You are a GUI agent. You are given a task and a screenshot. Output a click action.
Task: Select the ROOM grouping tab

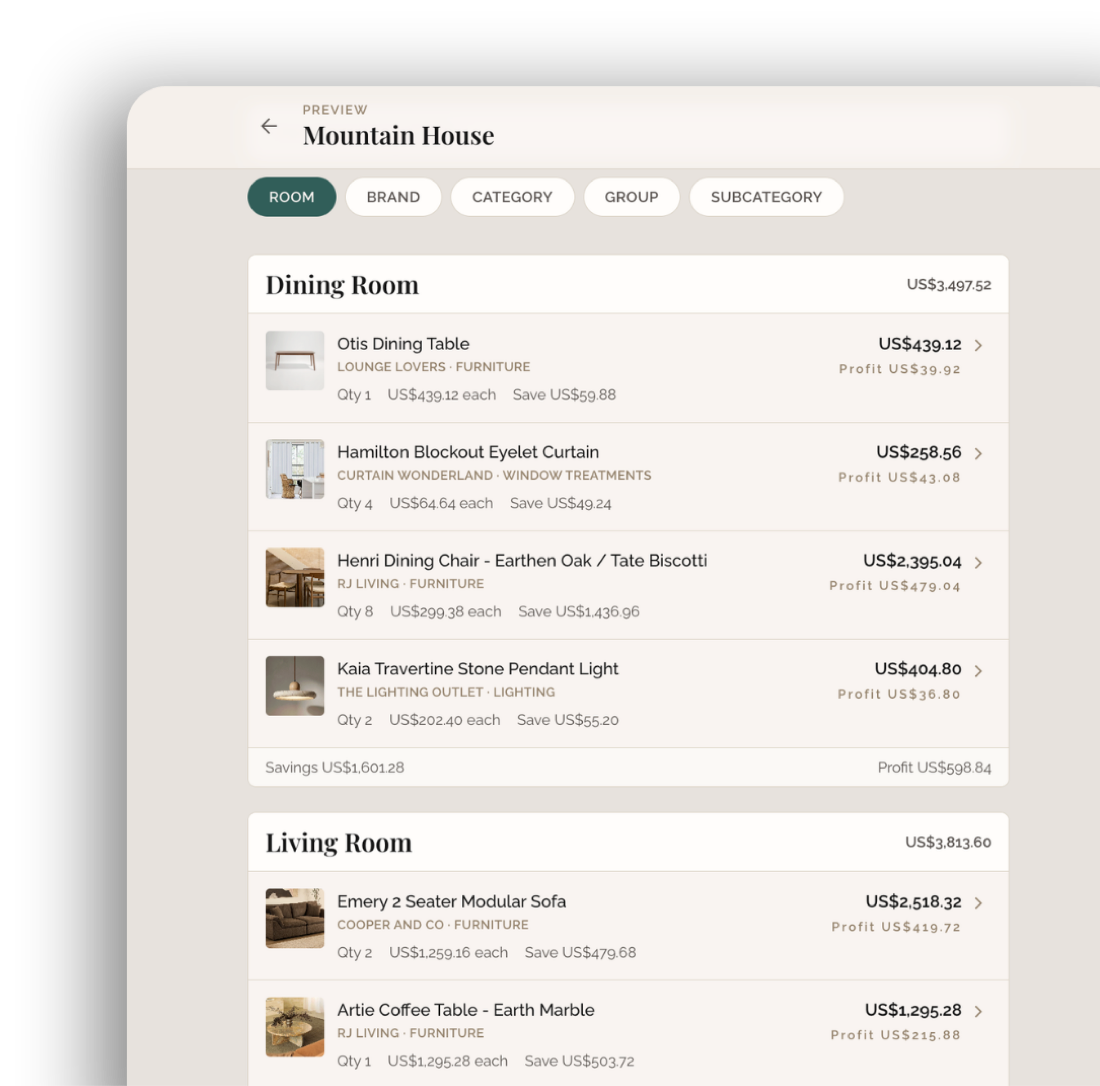[292, 197]
